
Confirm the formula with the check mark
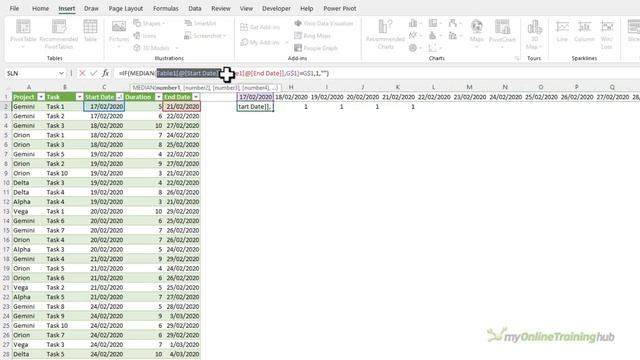click(x=93, y=73)
